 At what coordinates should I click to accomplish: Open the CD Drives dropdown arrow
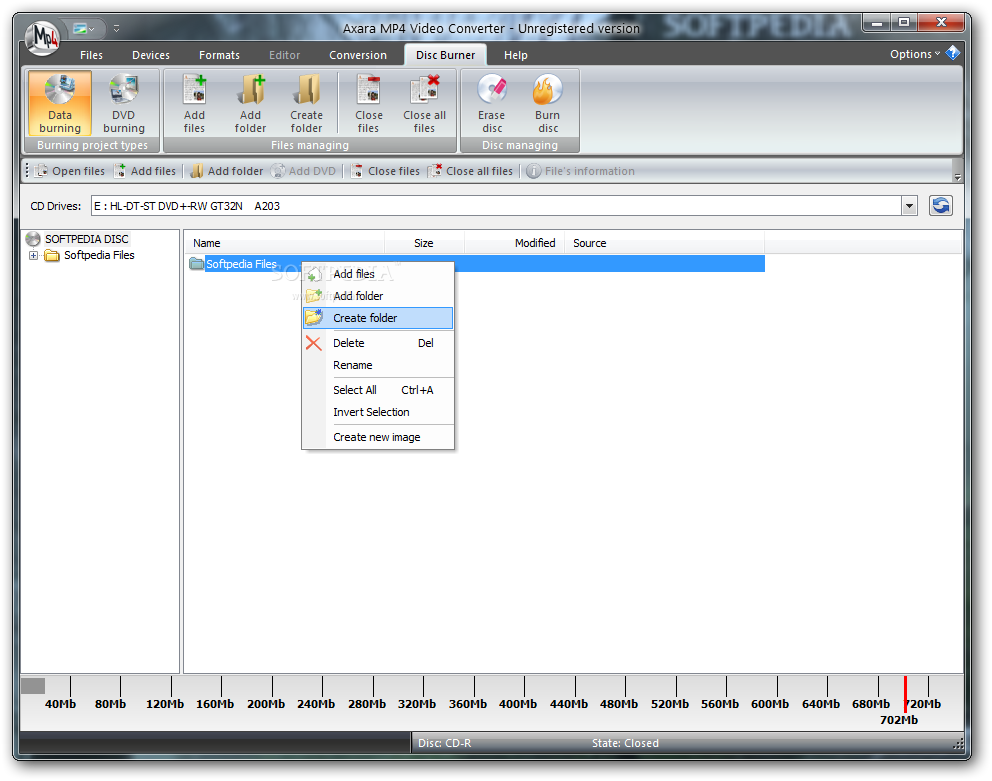tap(910, 206)
